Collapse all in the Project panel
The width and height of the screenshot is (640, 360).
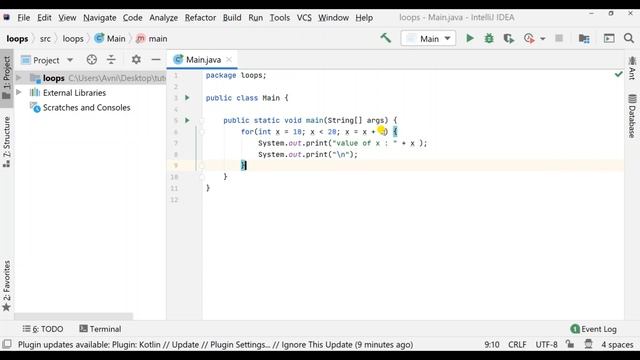(111, 60)
